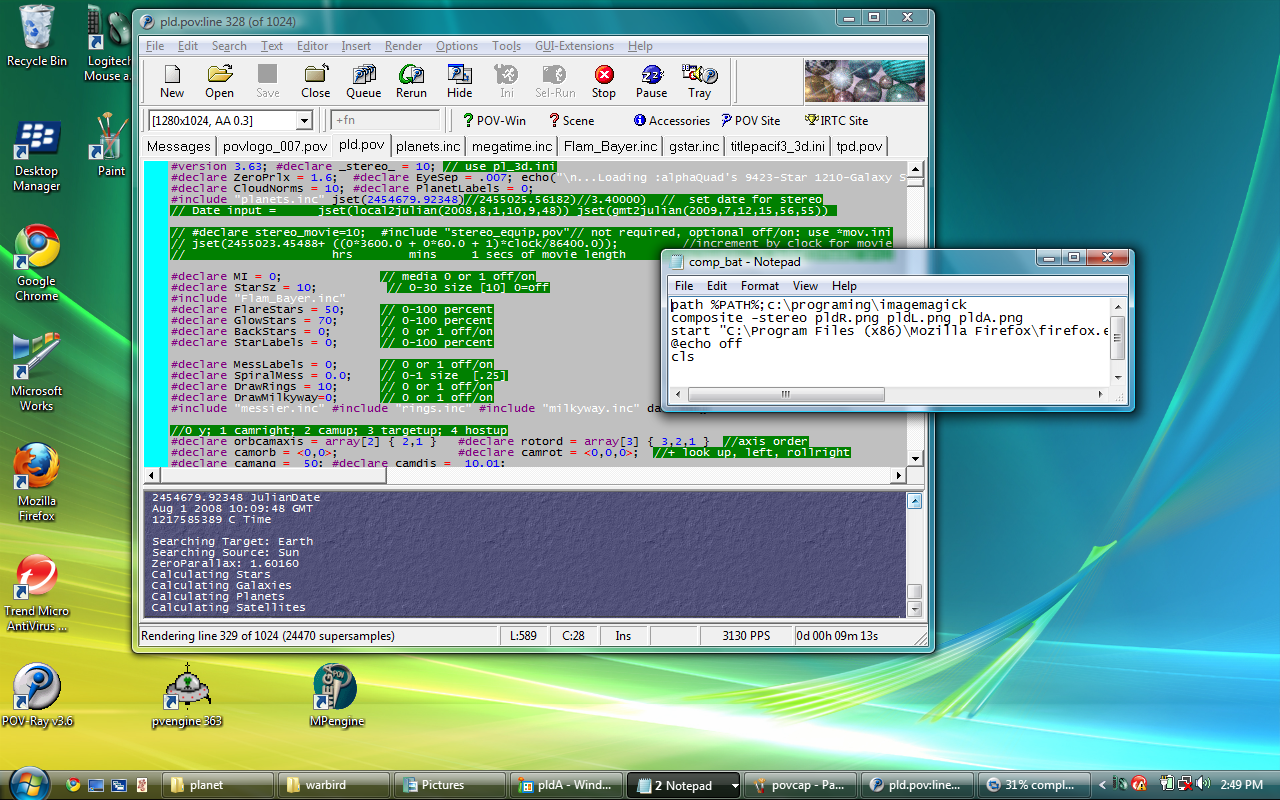Send POV-Ray to the Tray
This screenshot has height=800, width=1280.
699,81
